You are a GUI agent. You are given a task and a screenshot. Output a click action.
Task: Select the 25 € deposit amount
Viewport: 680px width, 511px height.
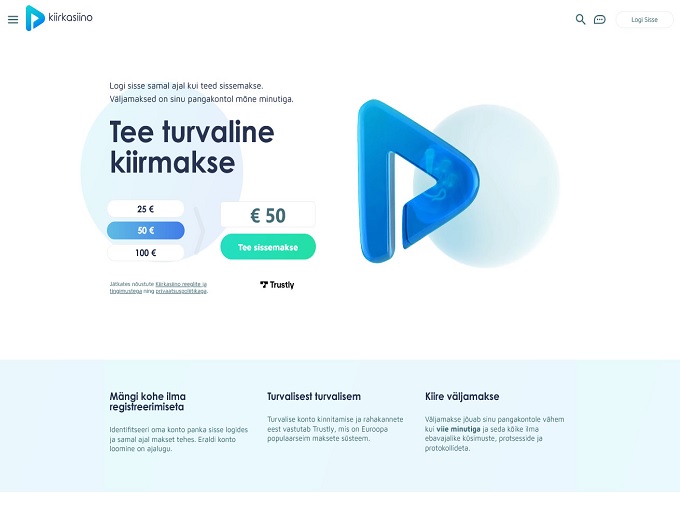[x=146, y=209]
